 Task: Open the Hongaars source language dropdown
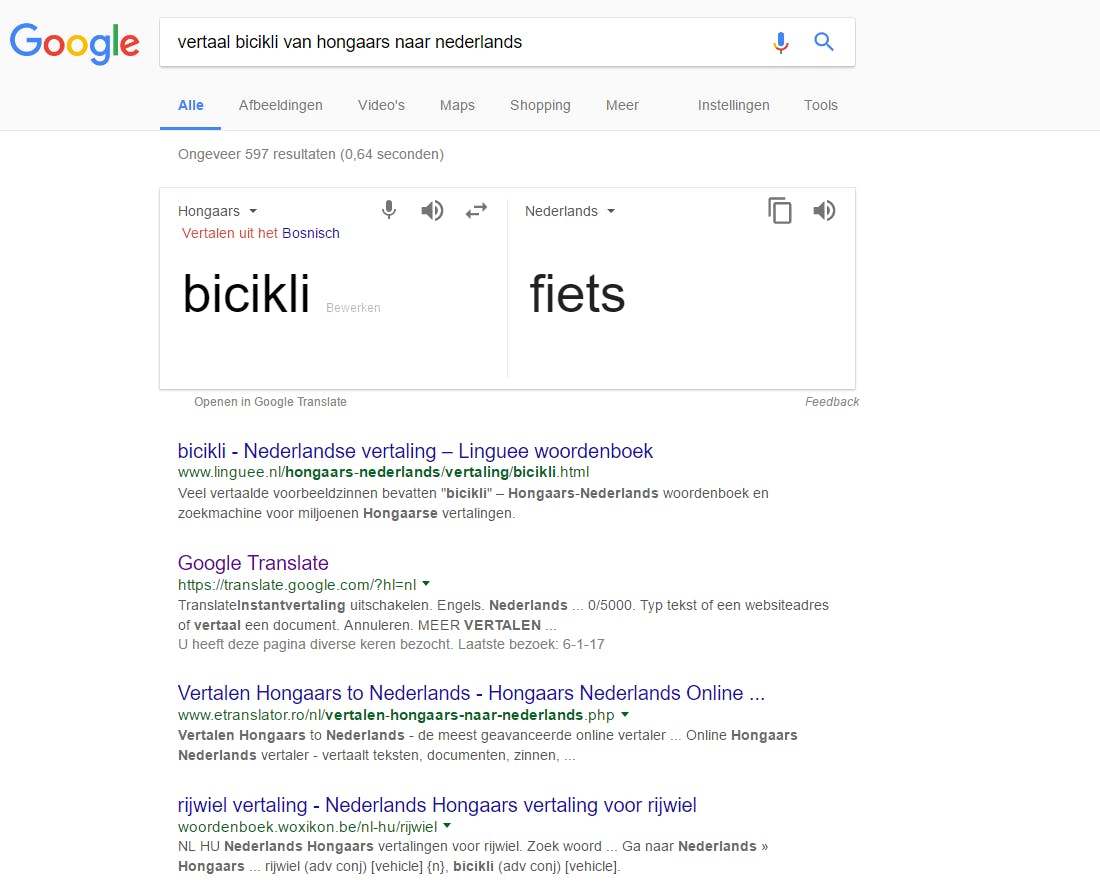coord(218,211)
